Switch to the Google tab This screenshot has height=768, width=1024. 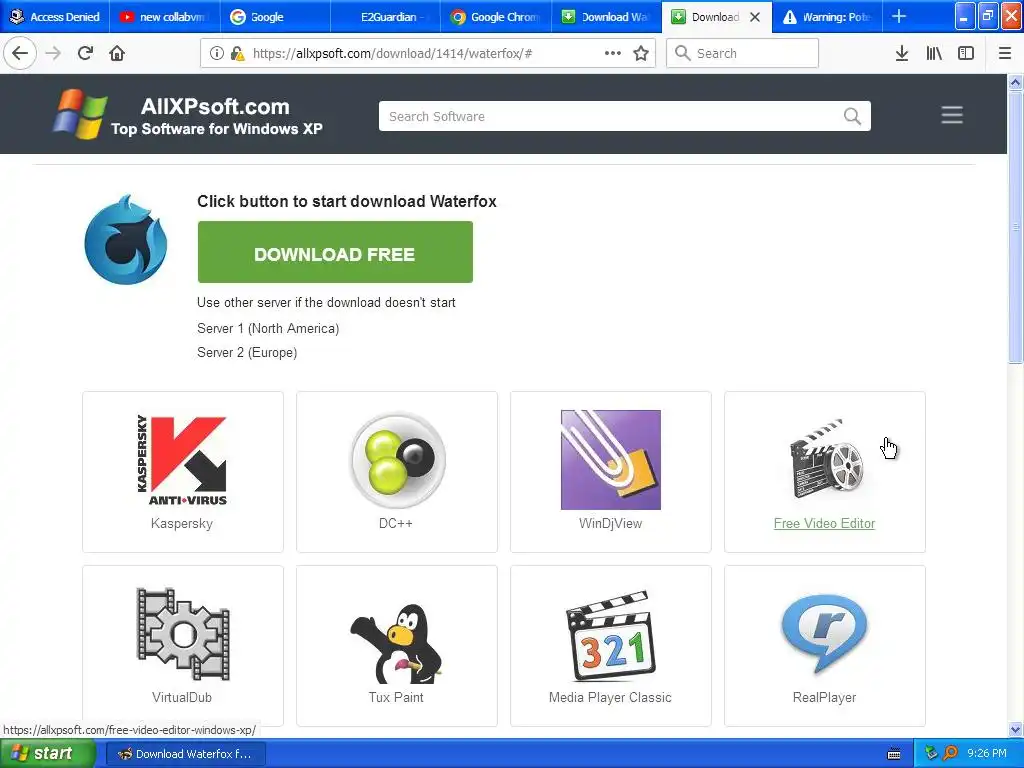tap(275, 16)
